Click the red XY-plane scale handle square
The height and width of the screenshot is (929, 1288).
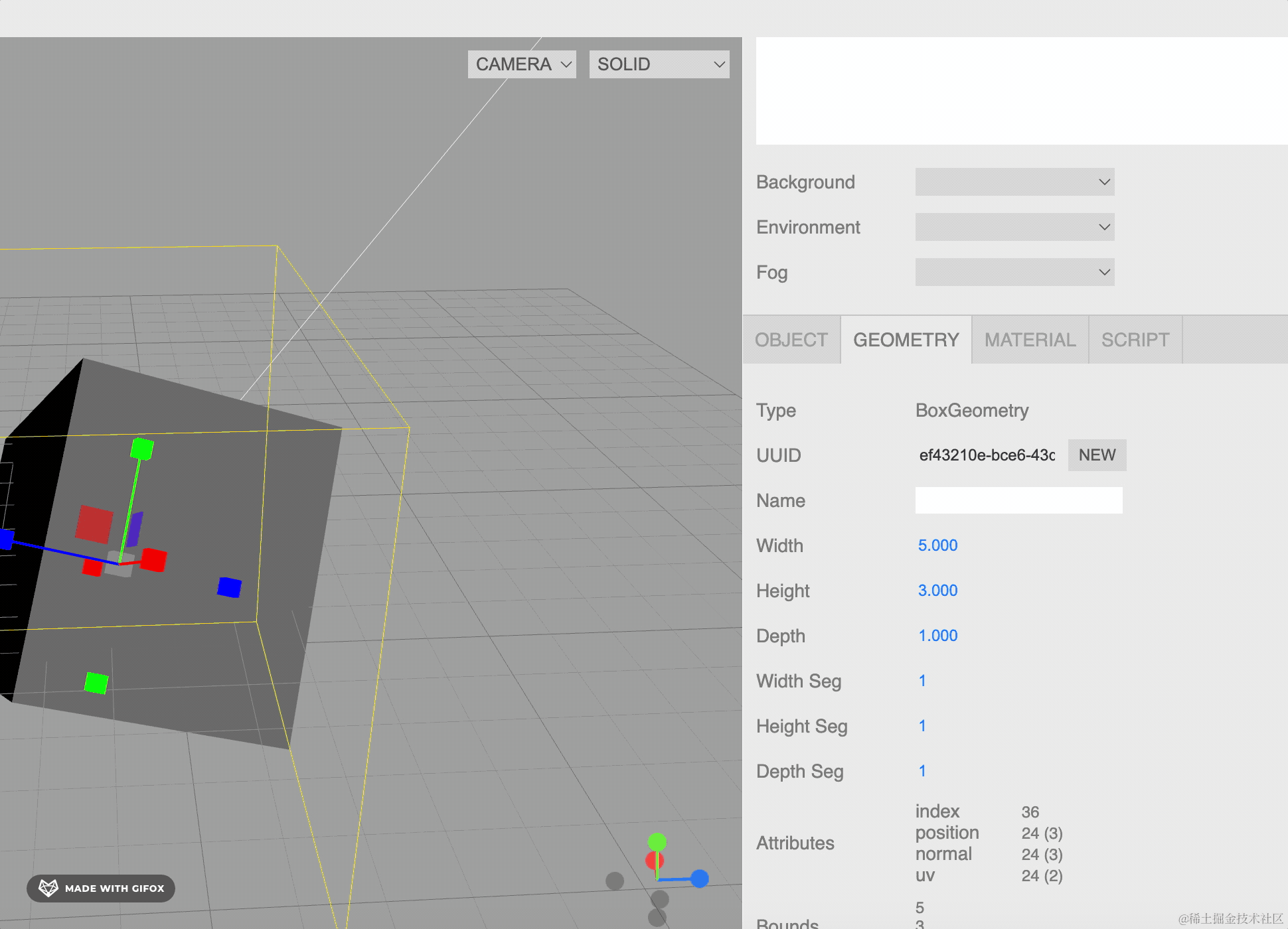94,525
